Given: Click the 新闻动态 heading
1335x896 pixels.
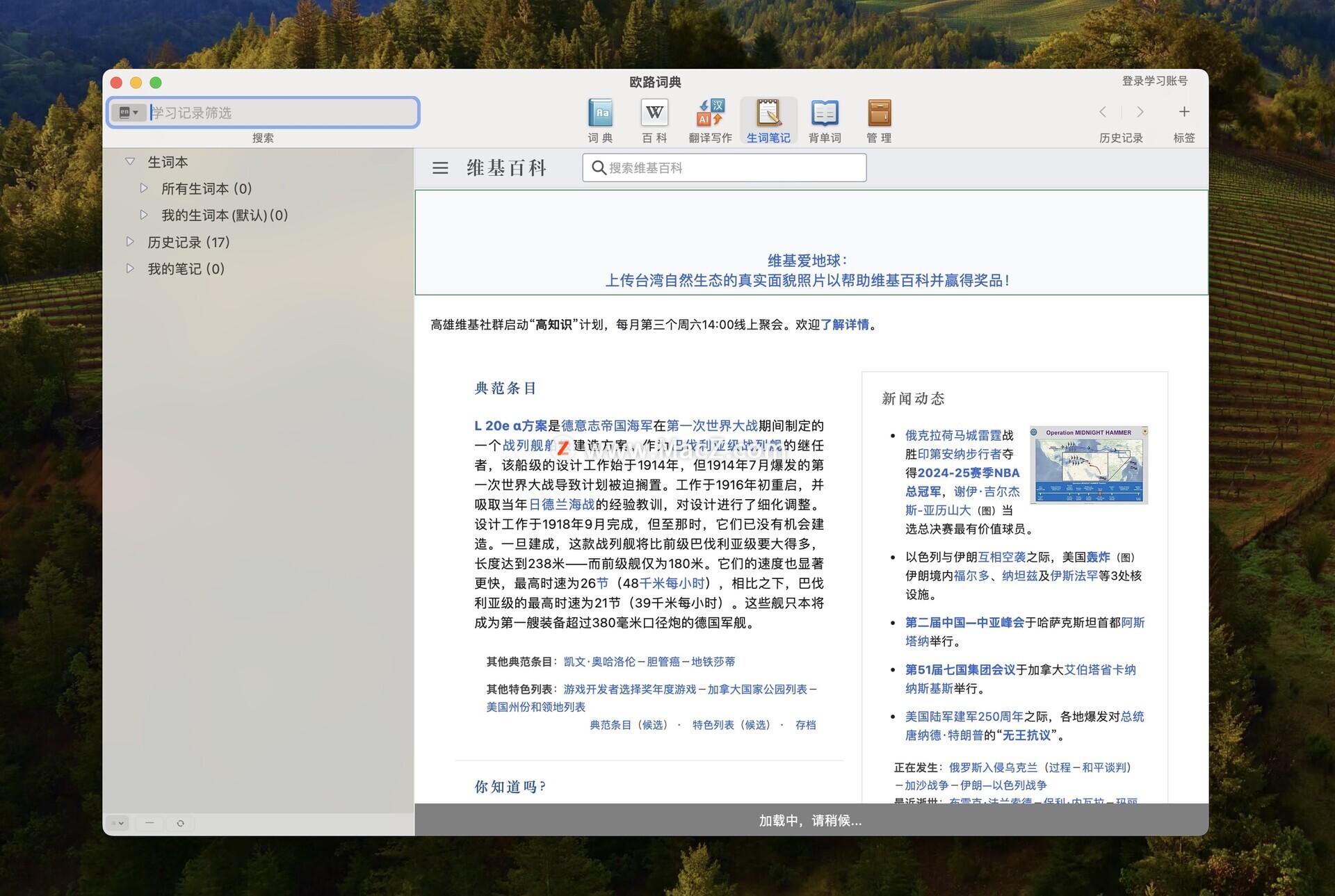Looking at the screenshot, I should (x=913, y=398).
